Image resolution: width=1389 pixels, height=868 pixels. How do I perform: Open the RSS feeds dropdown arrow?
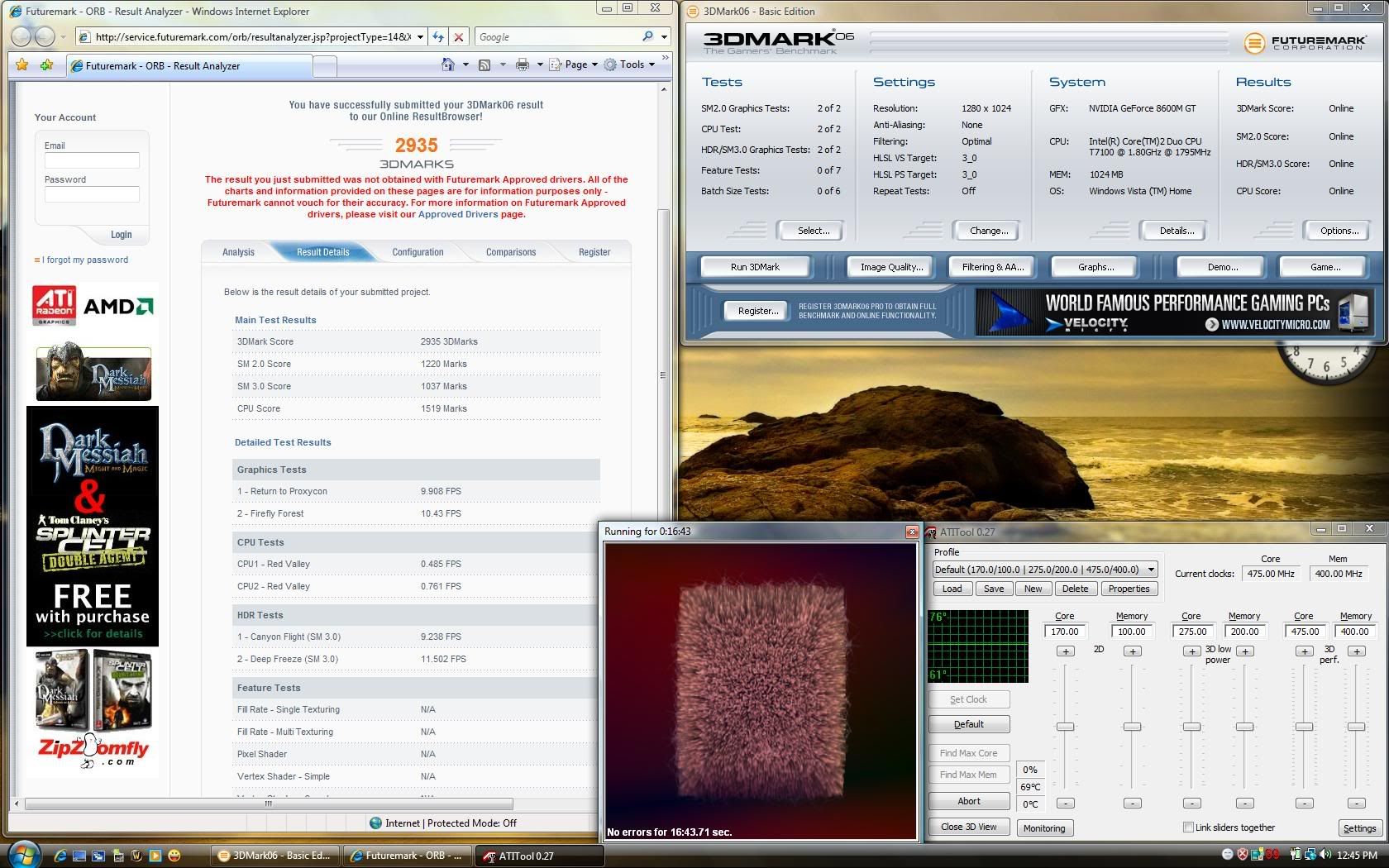pyautogui.click(x=502, y=64)
